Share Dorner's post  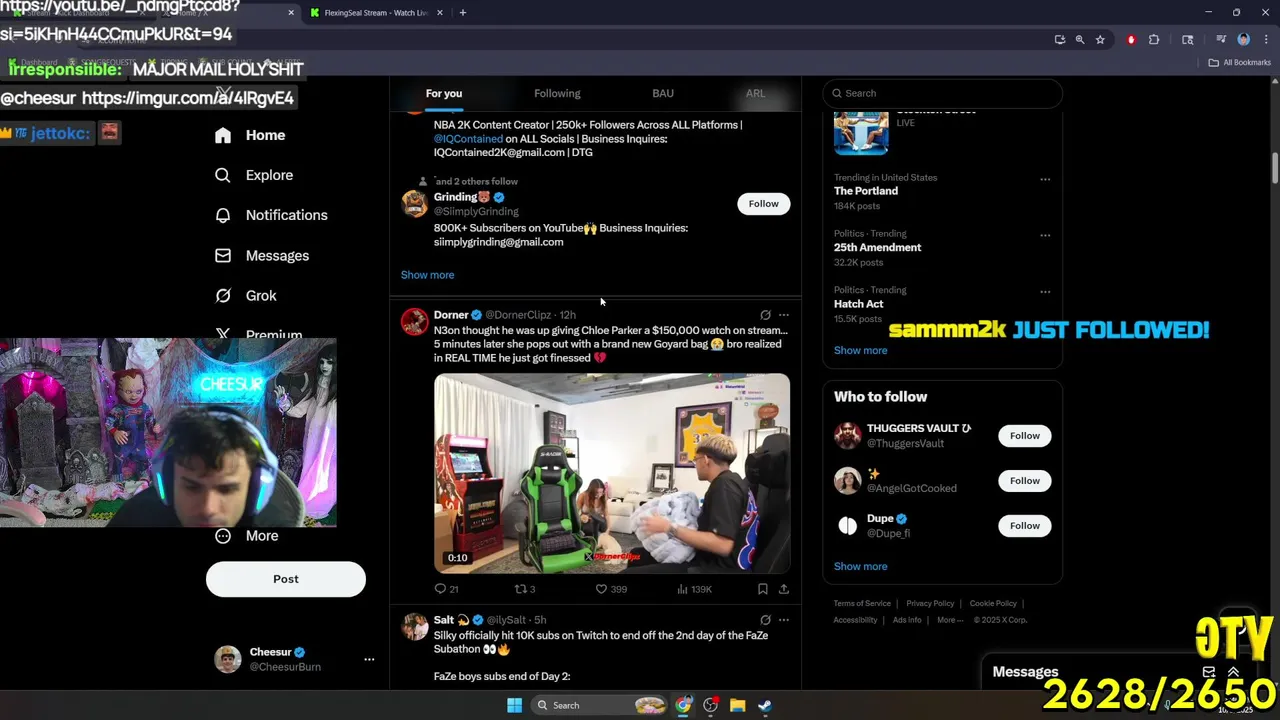(784, 589)
